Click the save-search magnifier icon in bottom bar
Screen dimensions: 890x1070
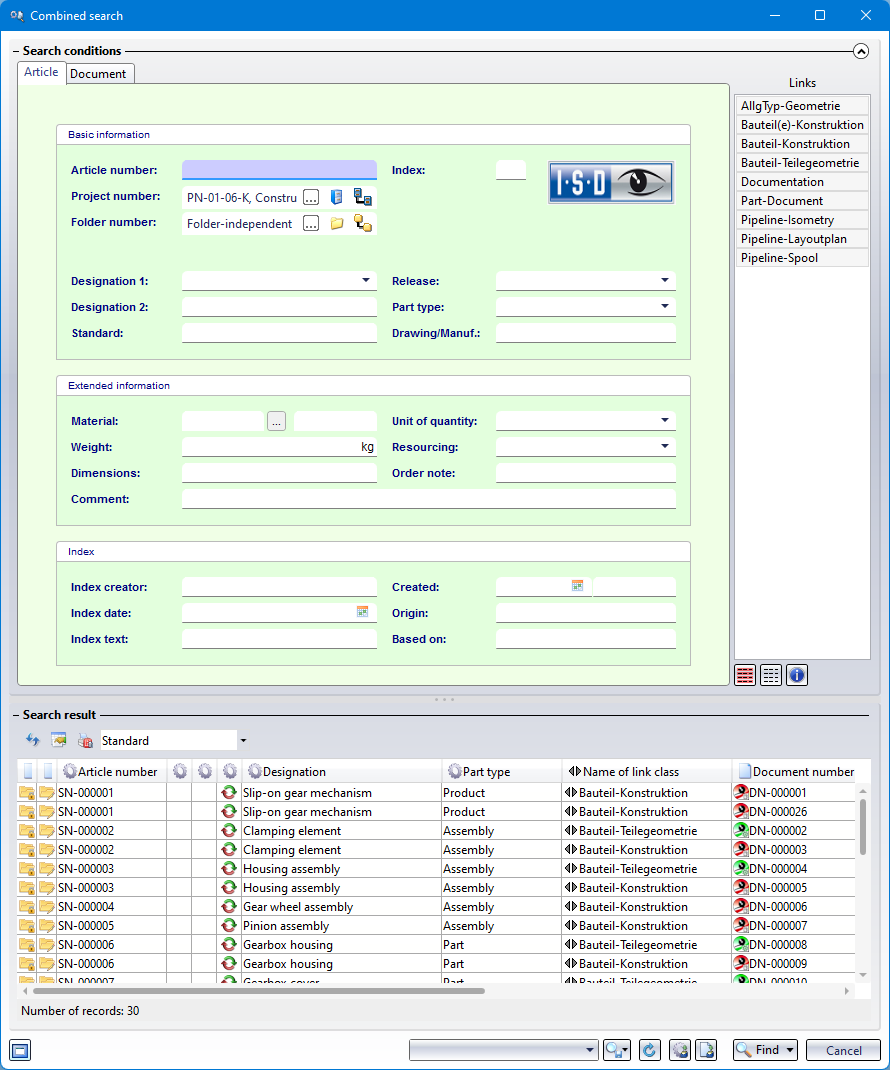point(616,1050)
